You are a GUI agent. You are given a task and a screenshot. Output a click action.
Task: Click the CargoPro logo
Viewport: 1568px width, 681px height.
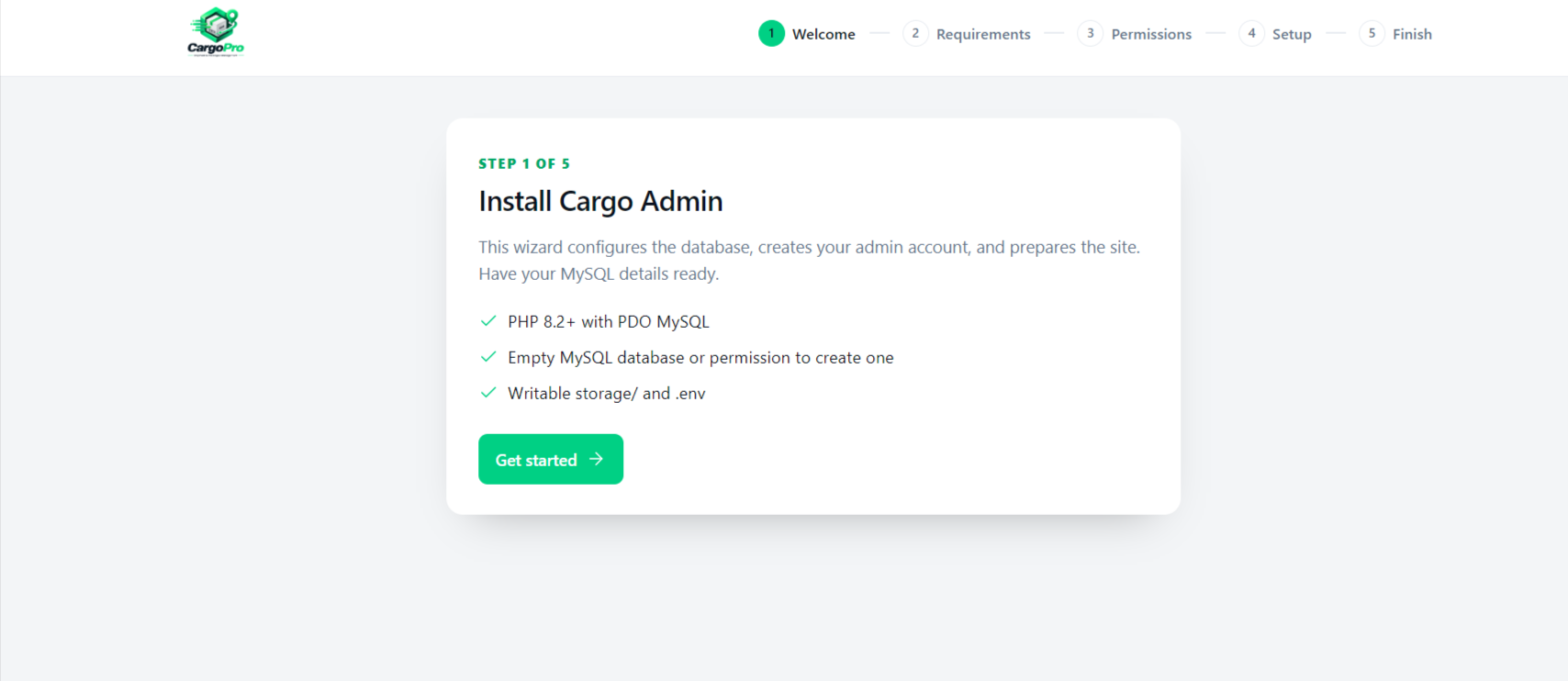[216, 33]
